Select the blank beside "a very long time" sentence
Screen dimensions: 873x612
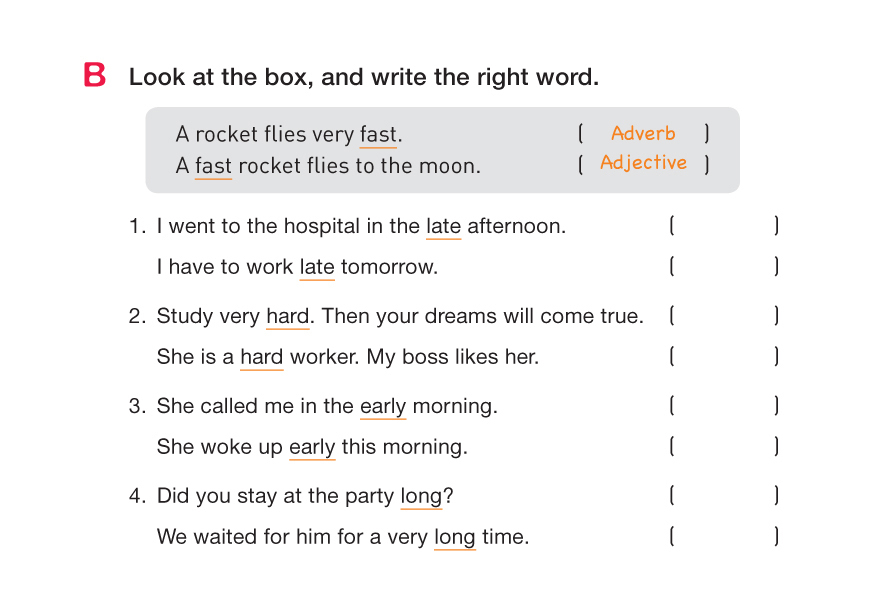724,537
